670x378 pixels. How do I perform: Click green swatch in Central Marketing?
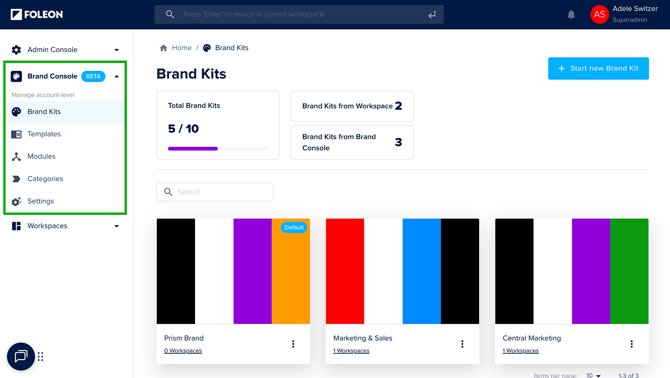click(629, 271)
